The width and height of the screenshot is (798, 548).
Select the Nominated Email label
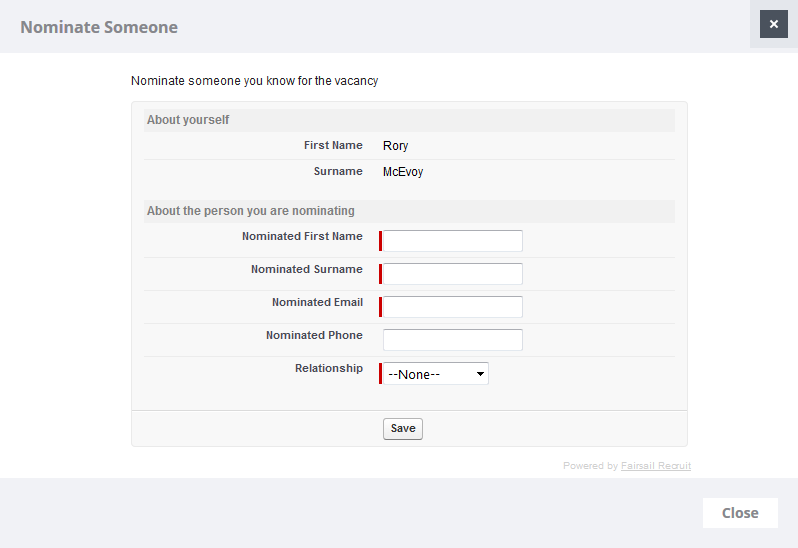[317, 303]
